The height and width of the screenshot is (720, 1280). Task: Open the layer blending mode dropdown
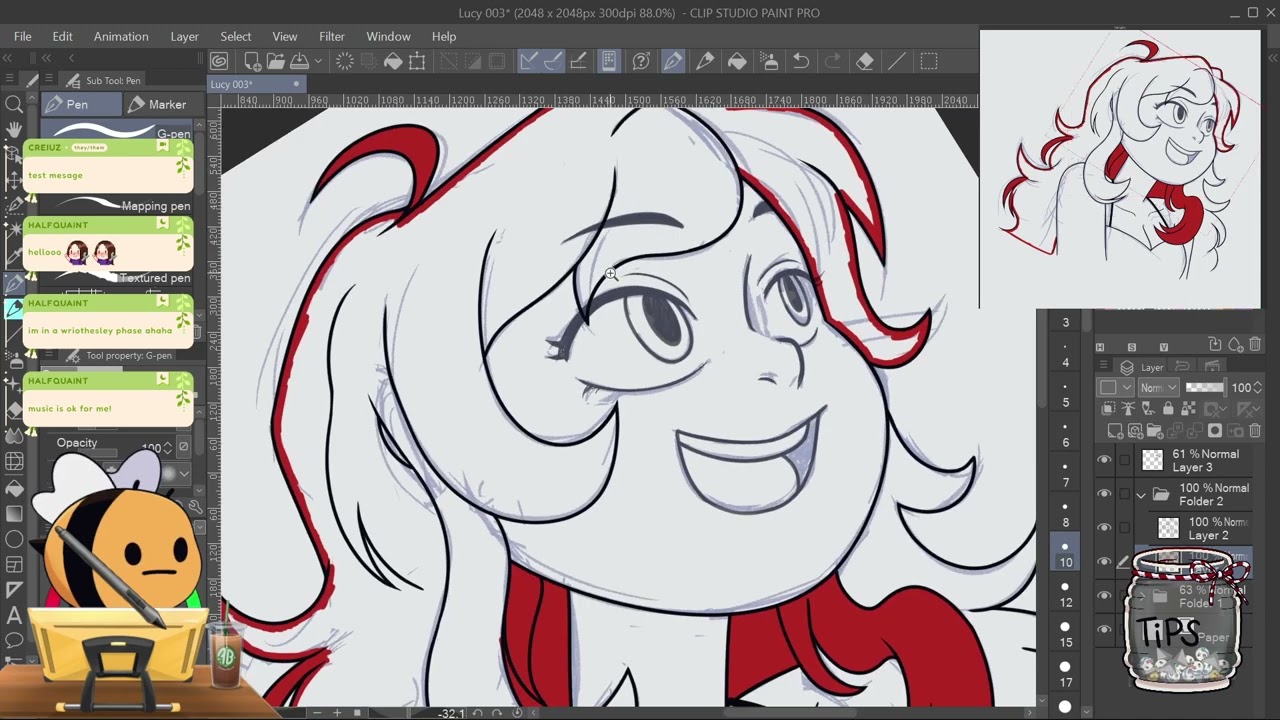[1159, 388]
